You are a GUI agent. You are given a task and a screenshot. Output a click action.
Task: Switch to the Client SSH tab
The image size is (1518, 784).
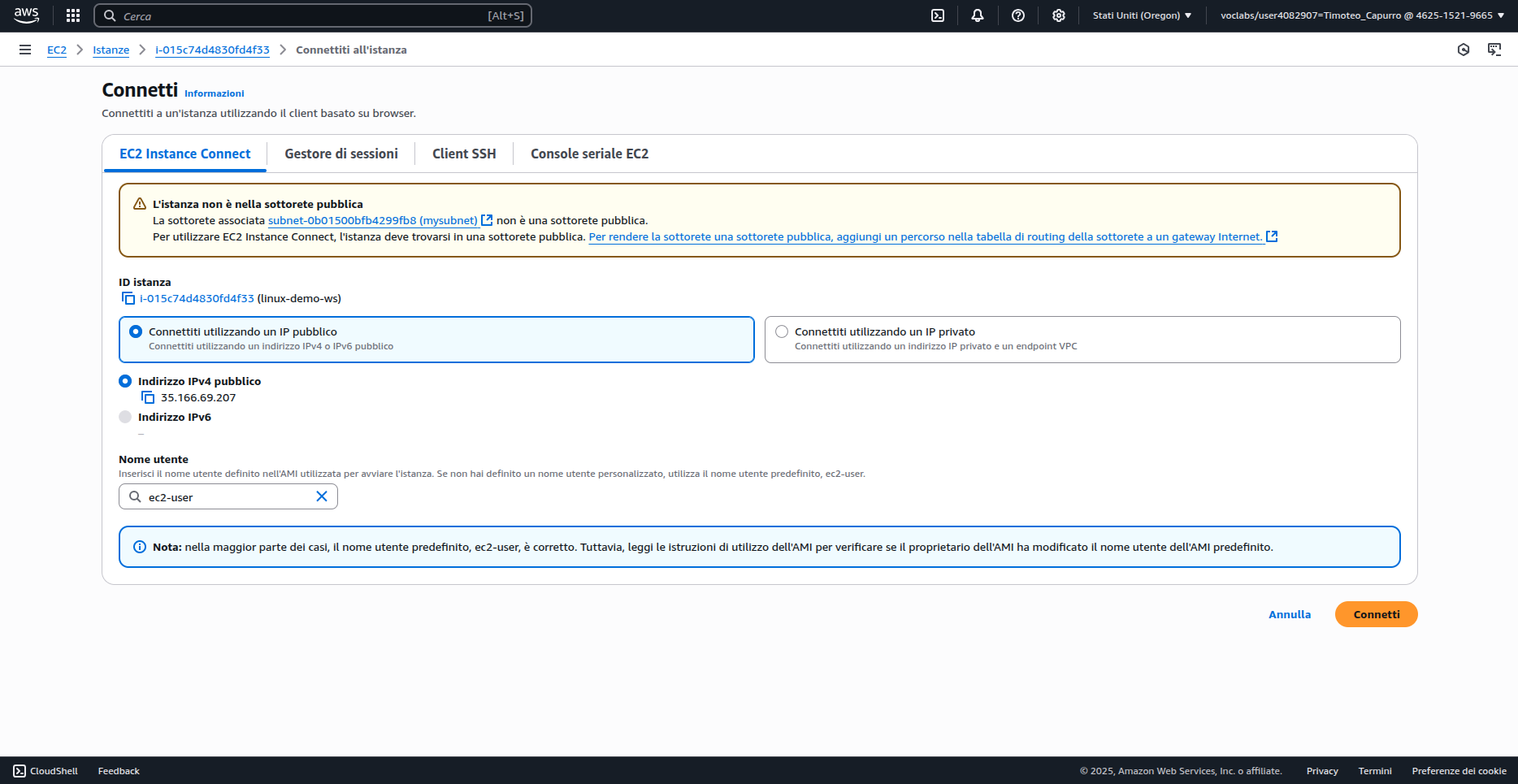464,154
